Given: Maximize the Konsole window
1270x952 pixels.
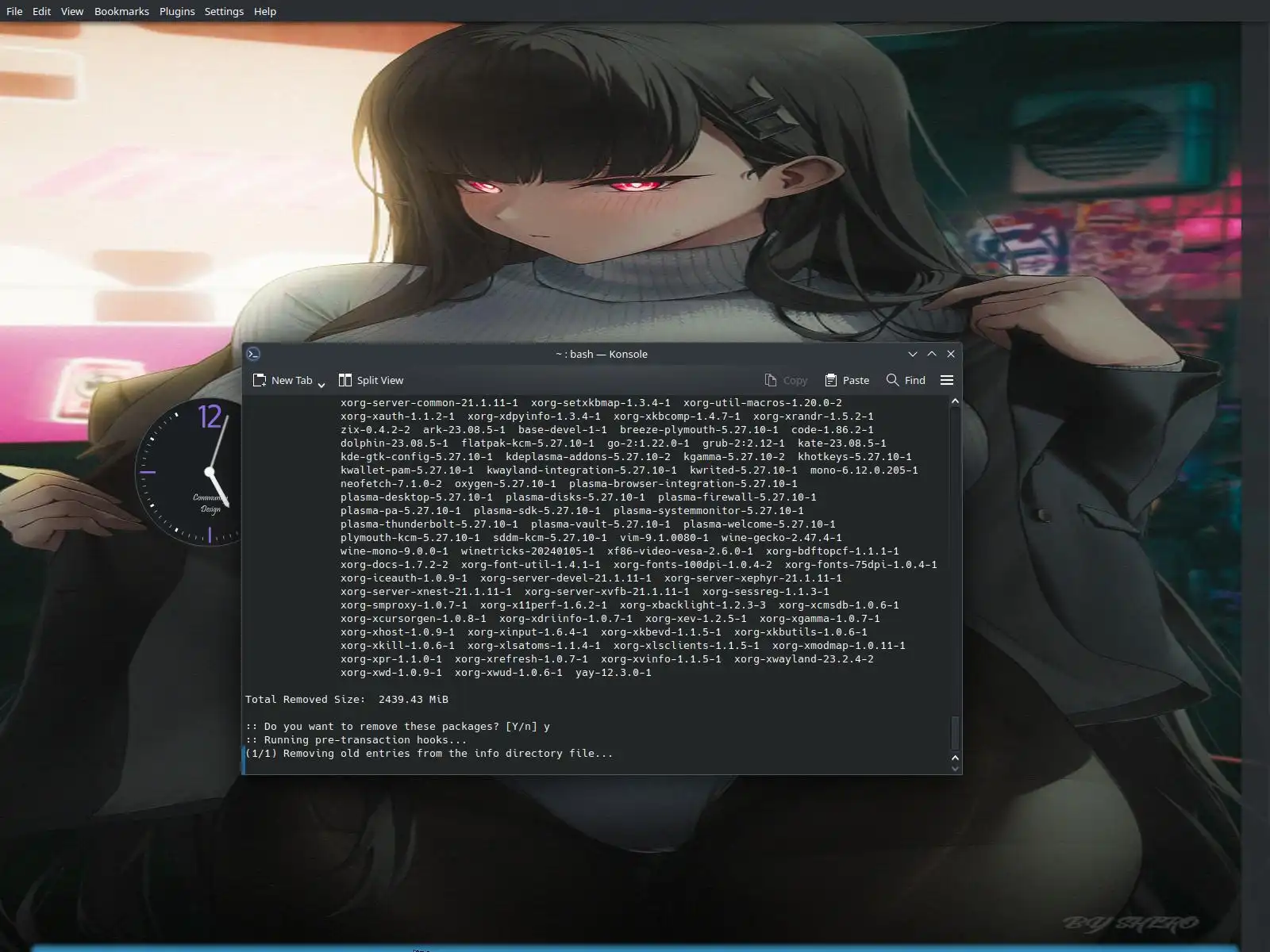Looking at the screenshot, I should 932,354.
